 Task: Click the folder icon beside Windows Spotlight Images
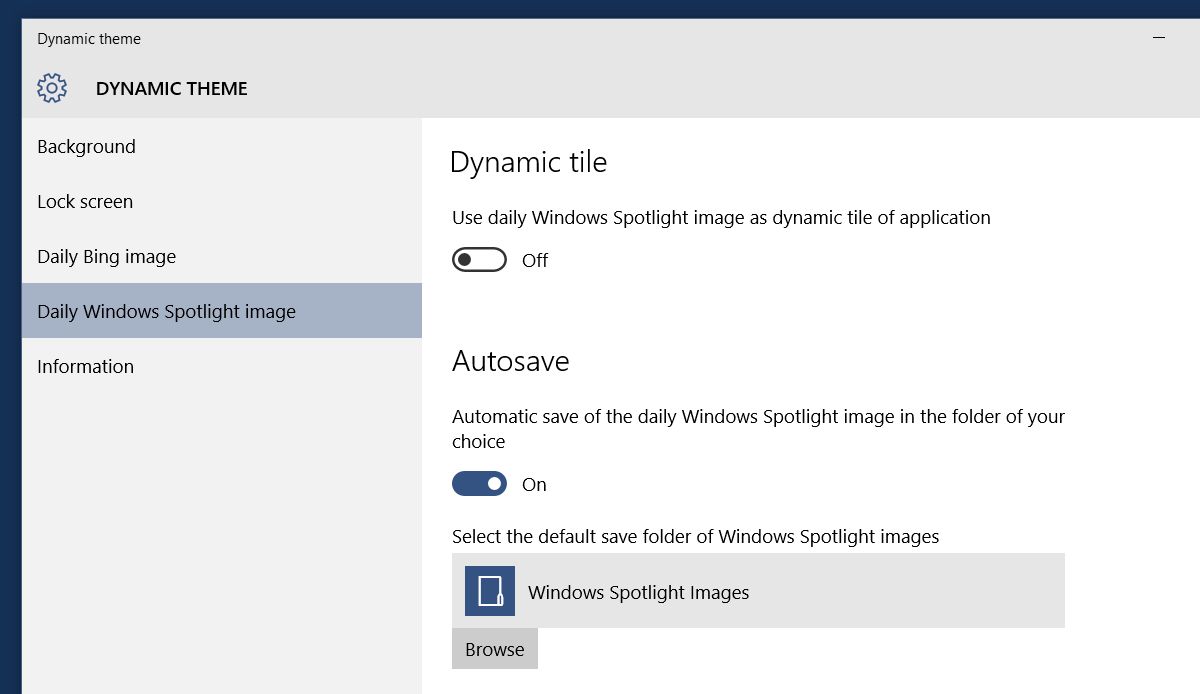tap(490, 591)
